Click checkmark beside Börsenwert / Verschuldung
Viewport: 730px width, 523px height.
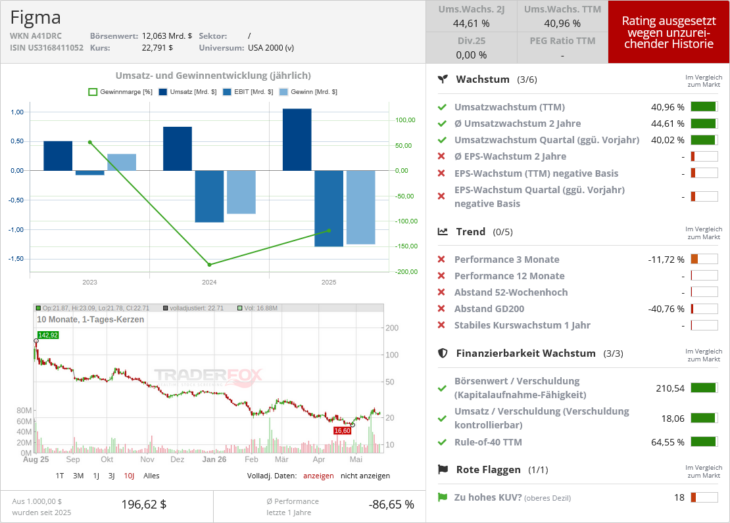coord(442,388)
